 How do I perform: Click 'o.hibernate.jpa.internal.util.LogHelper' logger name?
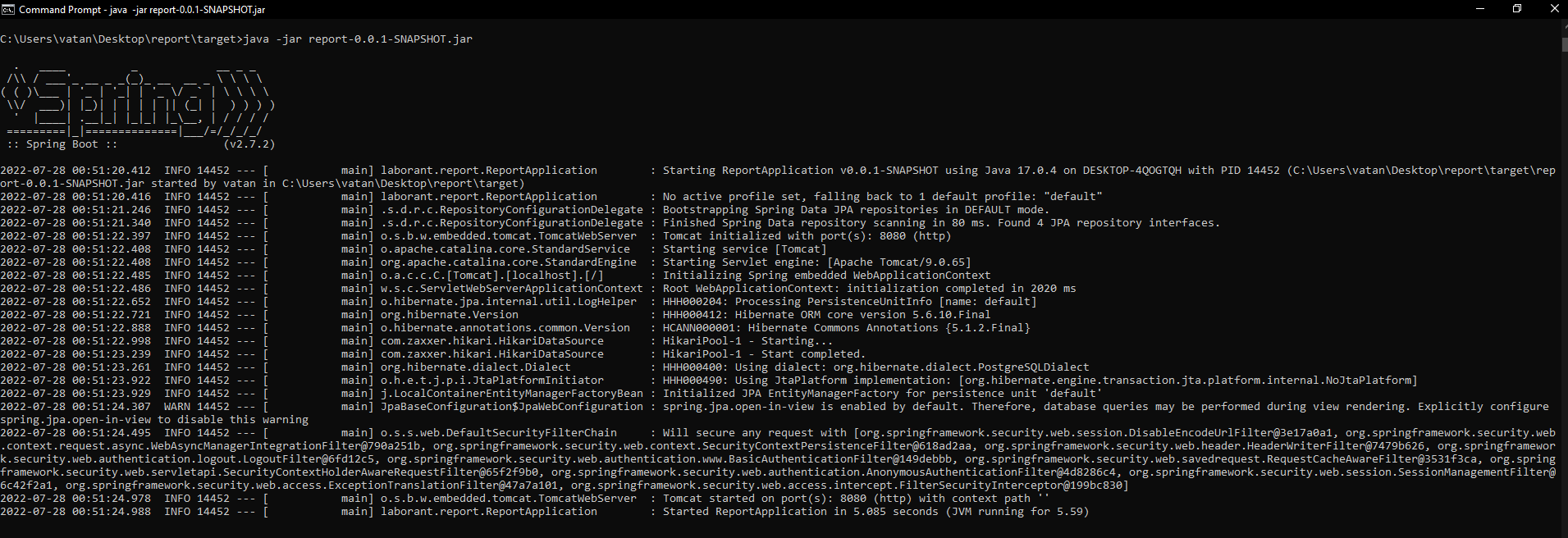point(508,301)
